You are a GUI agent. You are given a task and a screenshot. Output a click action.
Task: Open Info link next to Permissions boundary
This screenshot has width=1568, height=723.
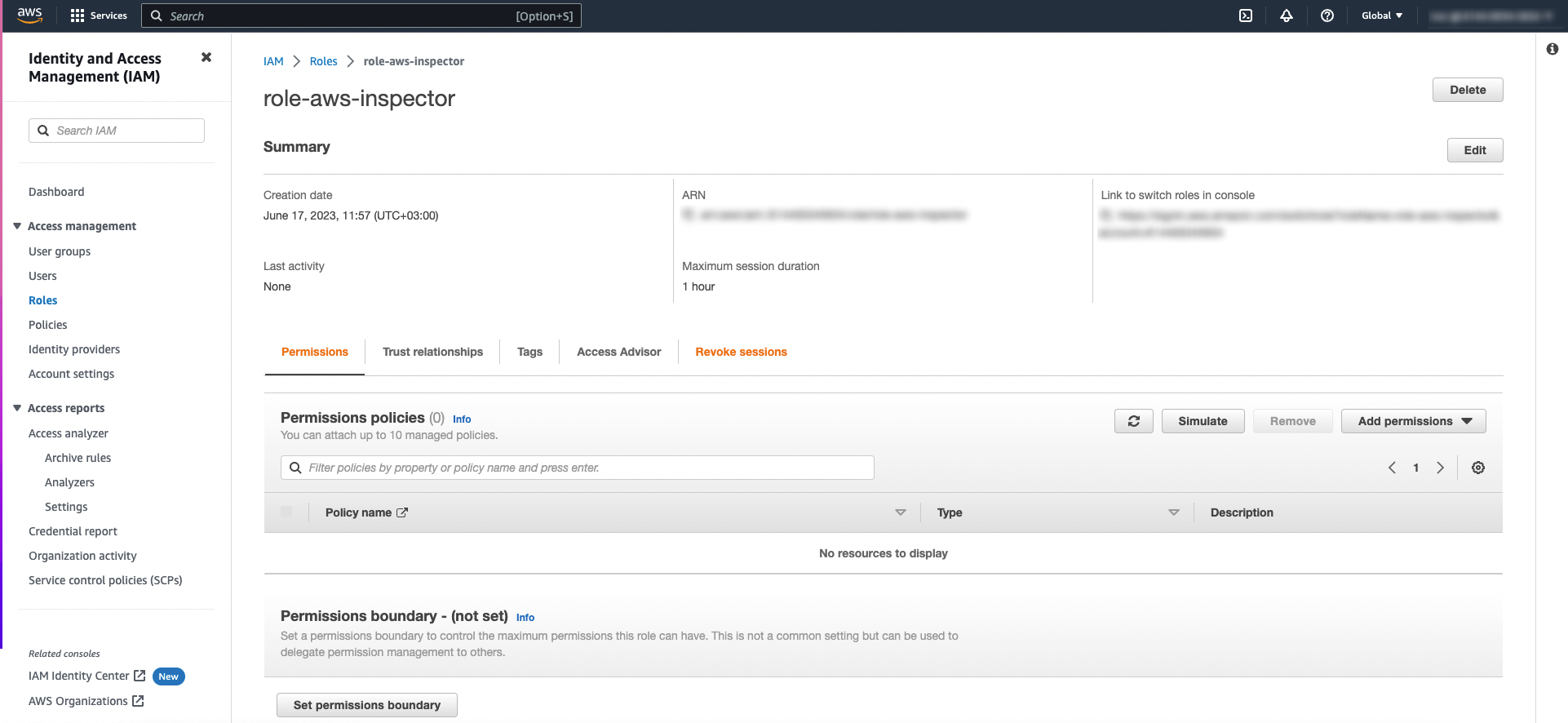pos(525,618)
